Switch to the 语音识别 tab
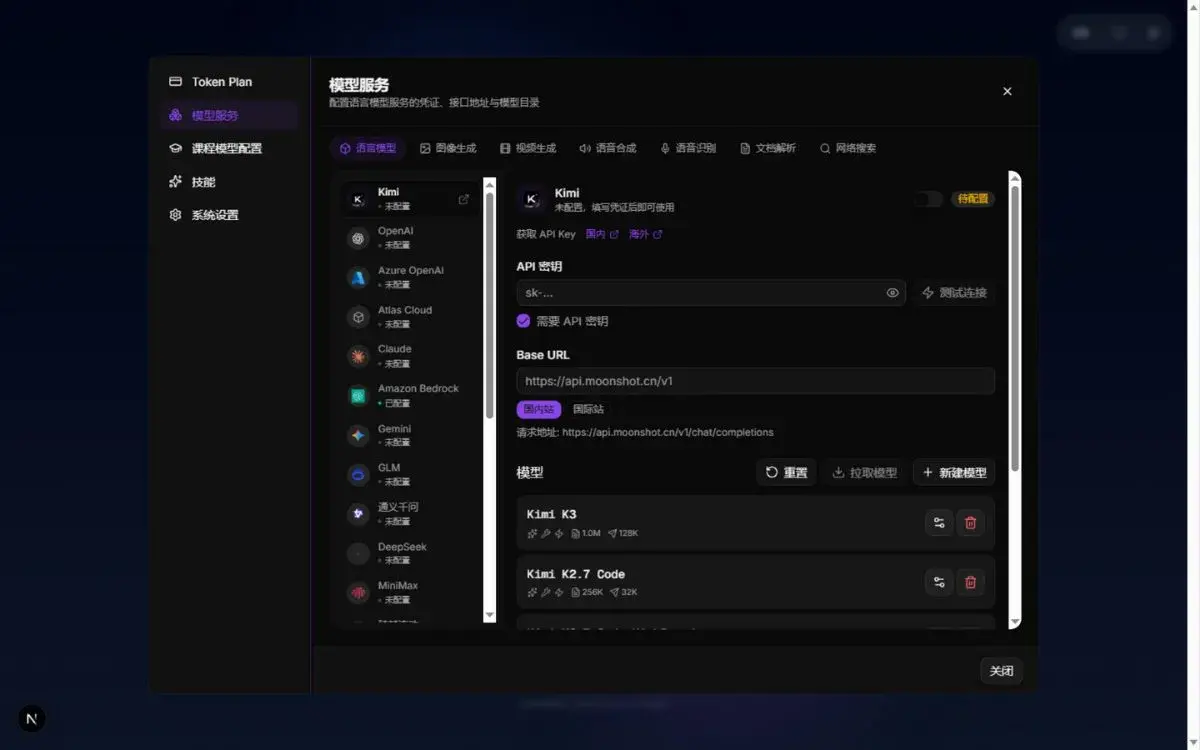Screen dimensions: 1200x750 (688, 148)
